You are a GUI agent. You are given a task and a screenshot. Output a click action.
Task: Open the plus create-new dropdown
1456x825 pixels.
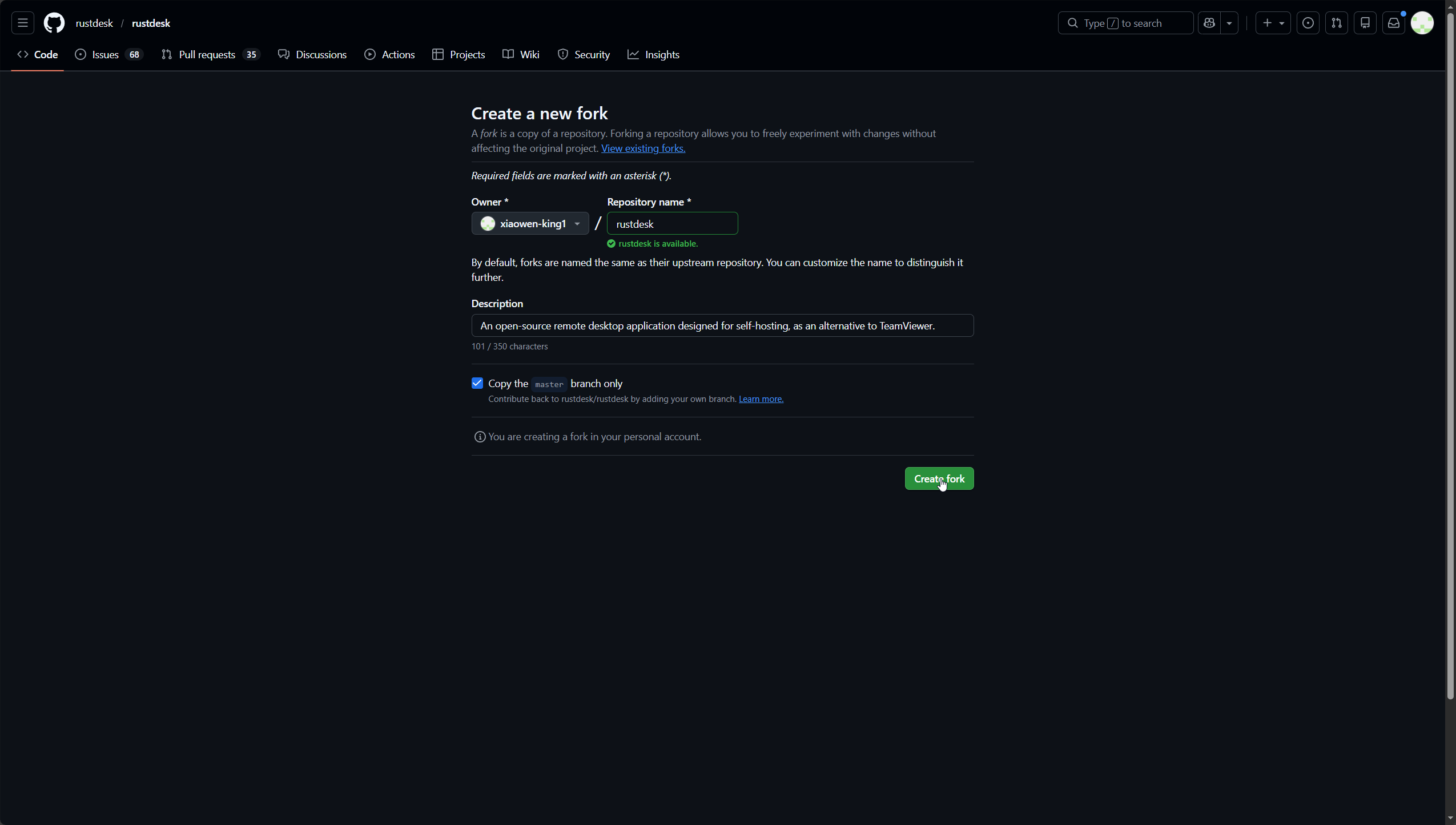pyautogui.click(x=1273, y=23)
